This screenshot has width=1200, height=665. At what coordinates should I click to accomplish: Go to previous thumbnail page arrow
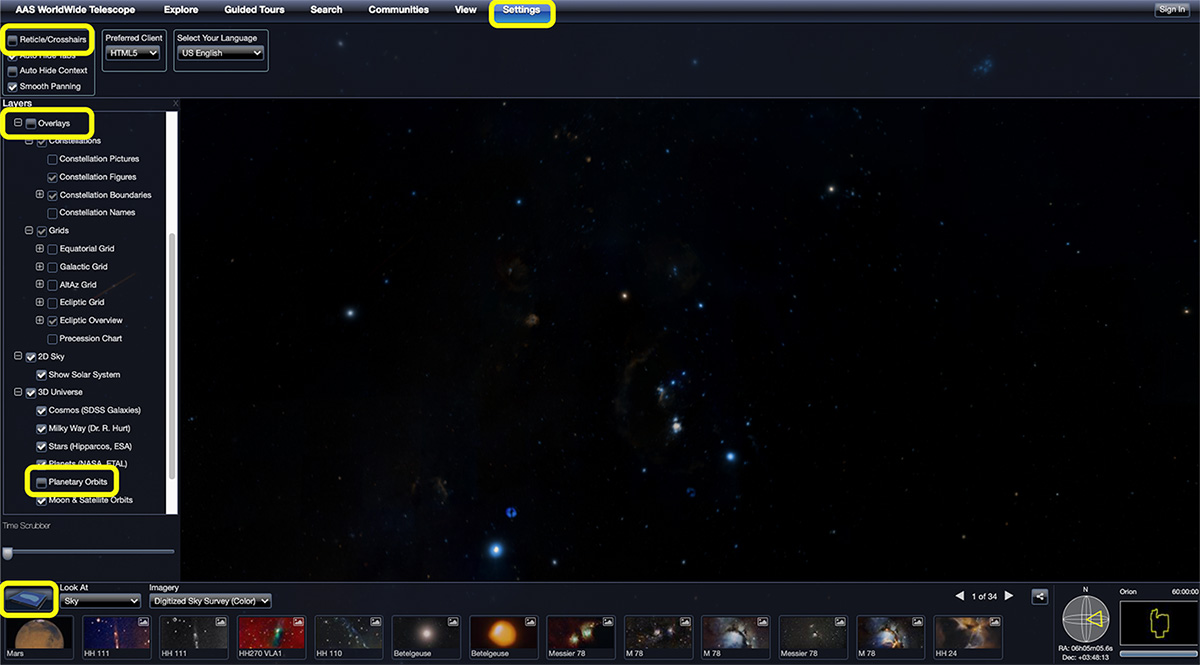pyautogui.click(x=960, y=596)
